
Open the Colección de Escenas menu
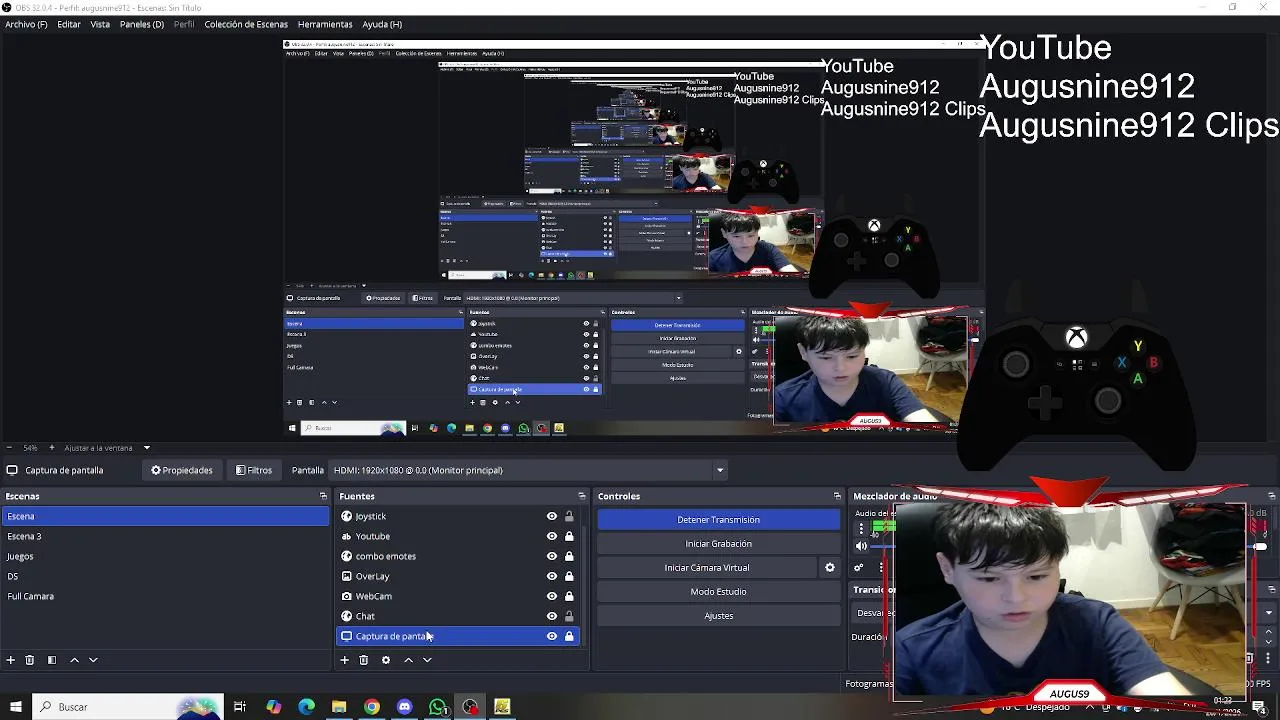(246, 24)
